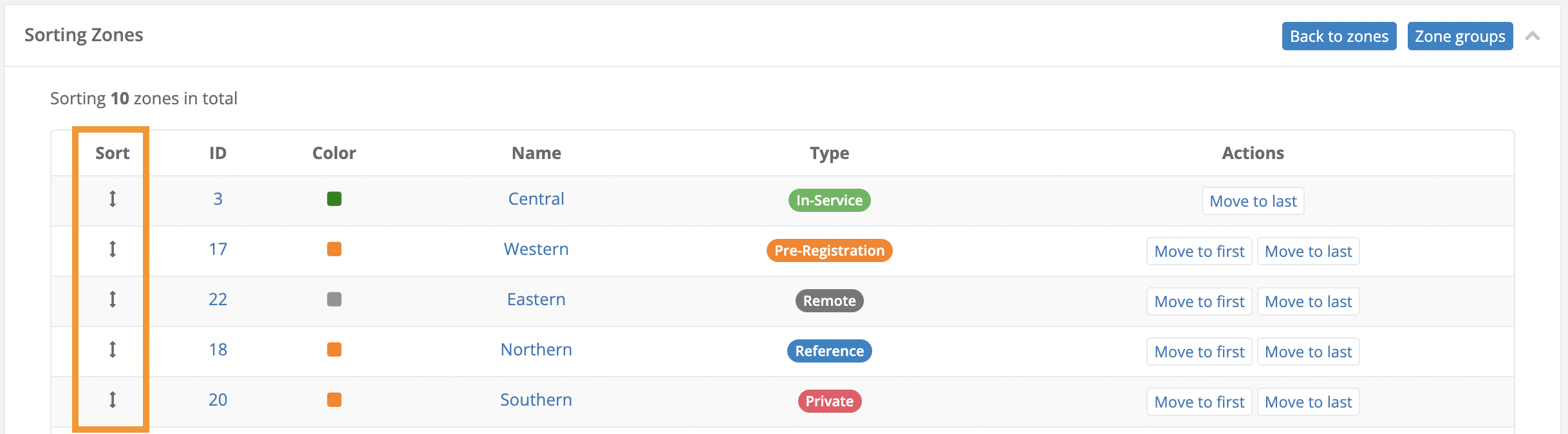Move Western zone to first
1568x434 pixels.
(x=1199, y=251)
